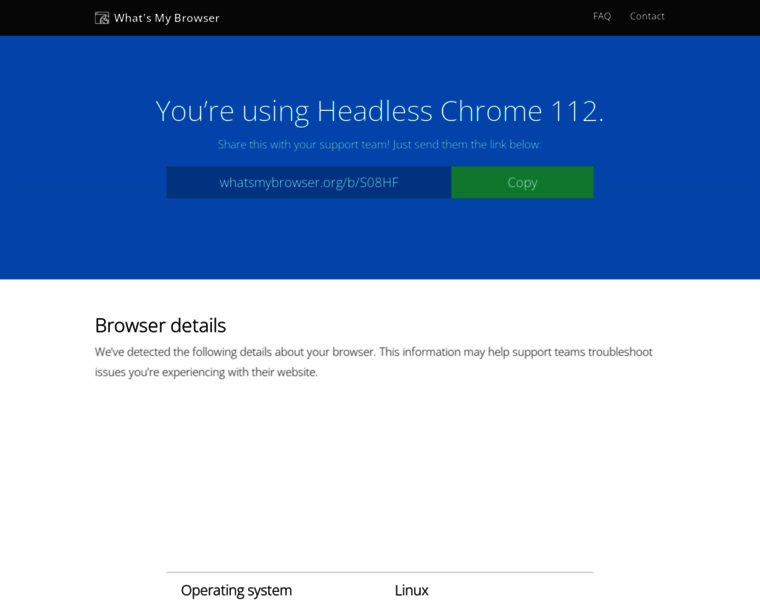This screenshot has width=760, height=600.
Task: Open the What's My Browser home link
Action: (x=157, y=18)
